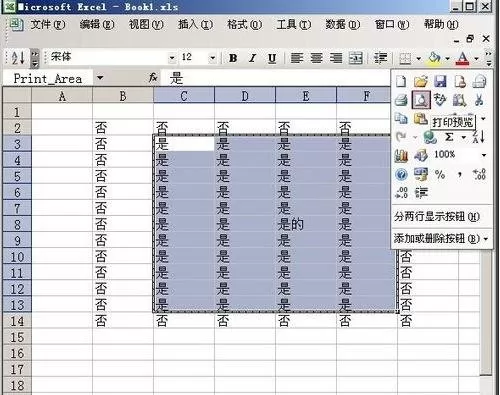Toggle Align Right
Viewport: 500px width, 395px height.
336,58
